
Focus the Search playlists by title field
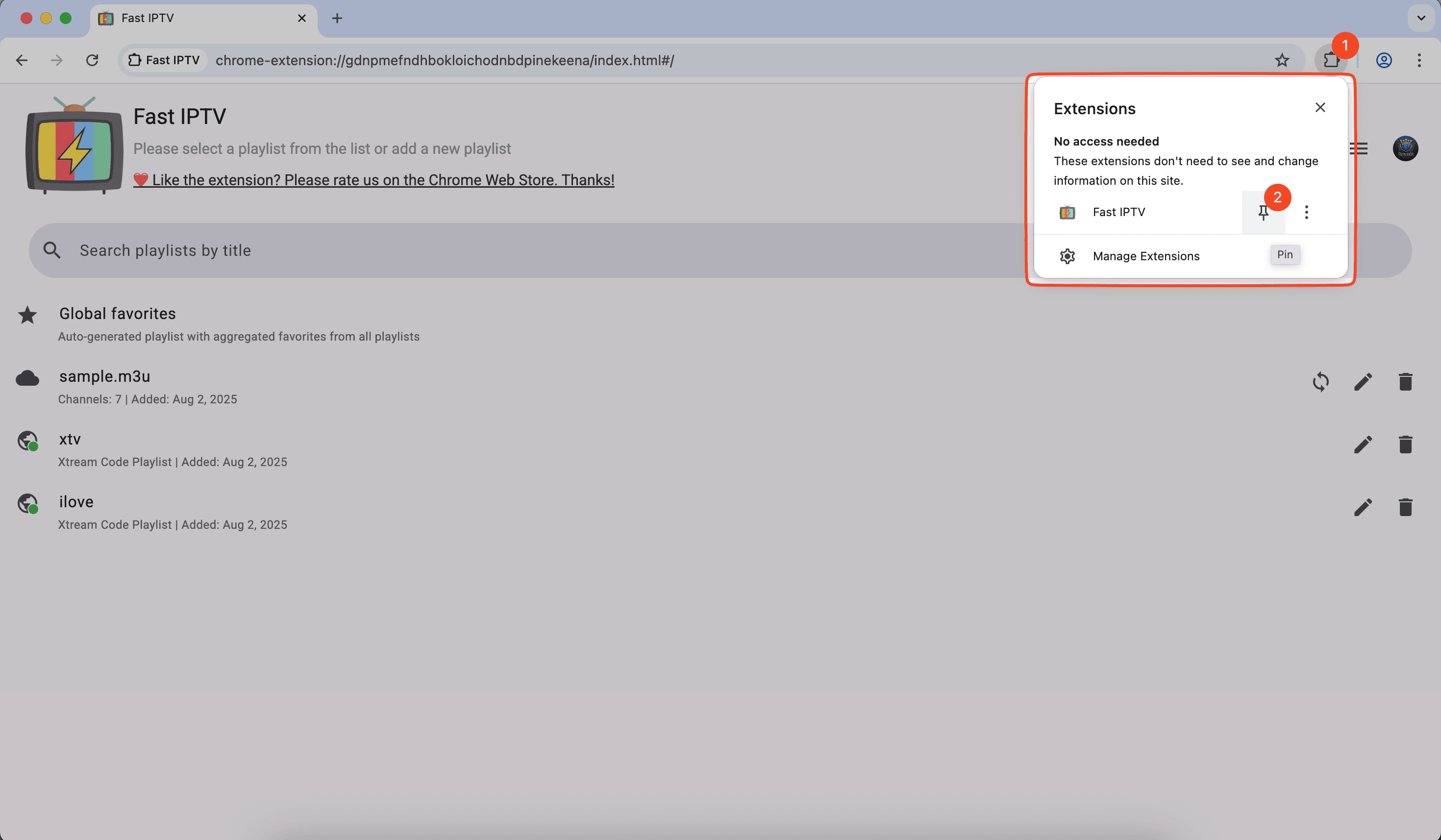pos(720,250)
